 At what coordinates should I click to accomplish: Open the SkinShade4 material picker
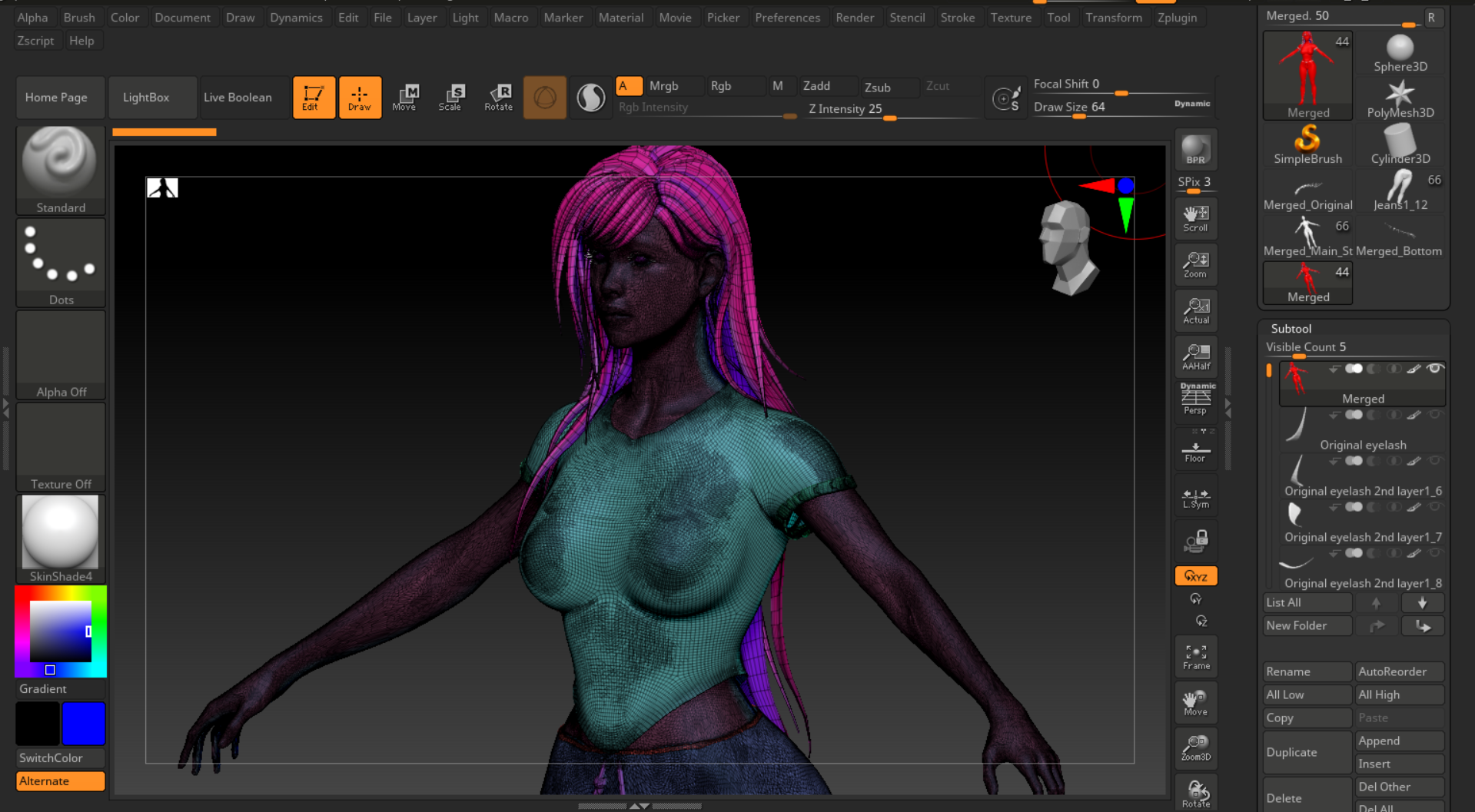pos(60,532)
